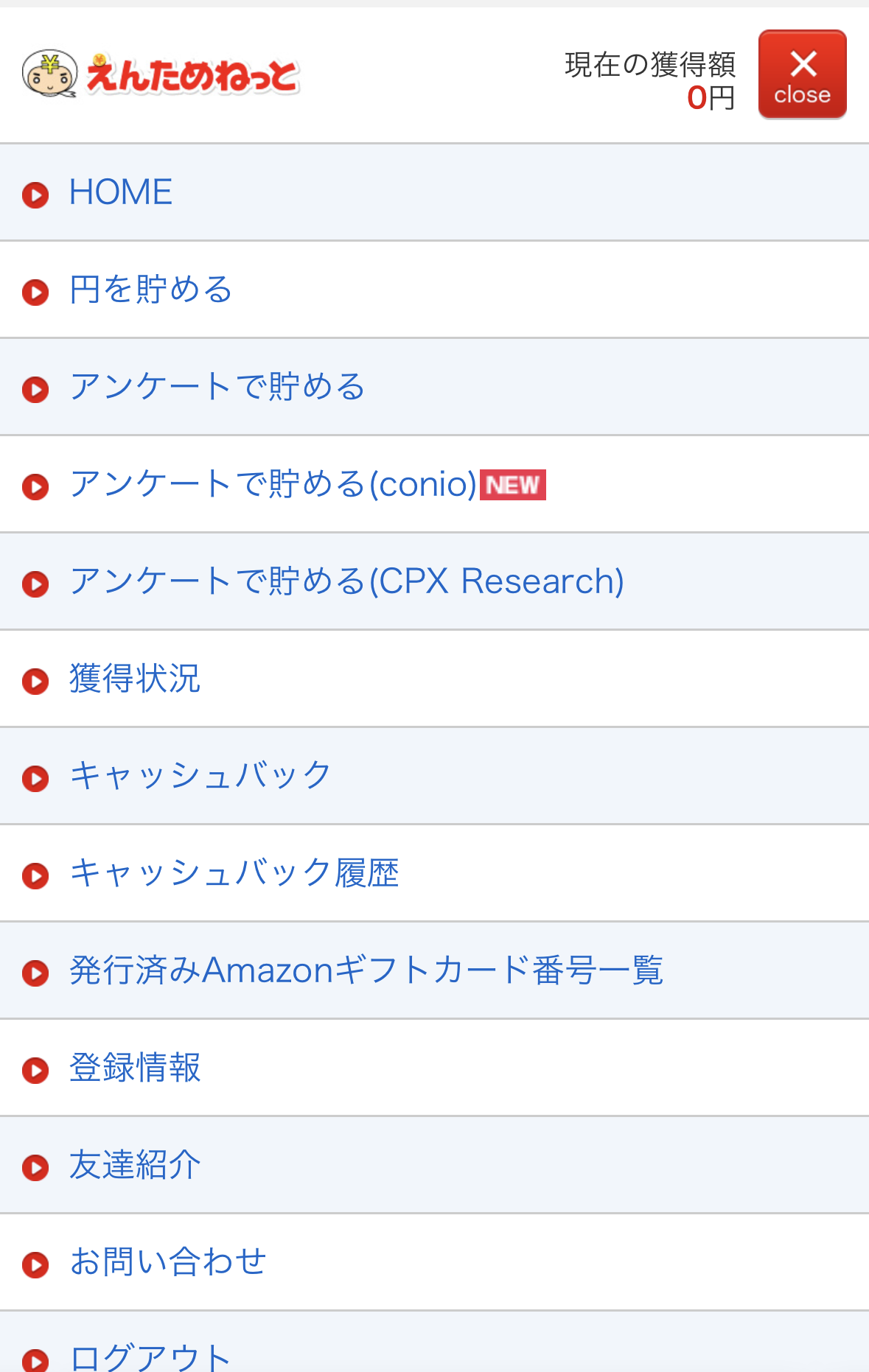The height and width of the screenshot is (1372, 869).
Task: Open キャッシュバック履歴 history page
Action: [234, 873]
